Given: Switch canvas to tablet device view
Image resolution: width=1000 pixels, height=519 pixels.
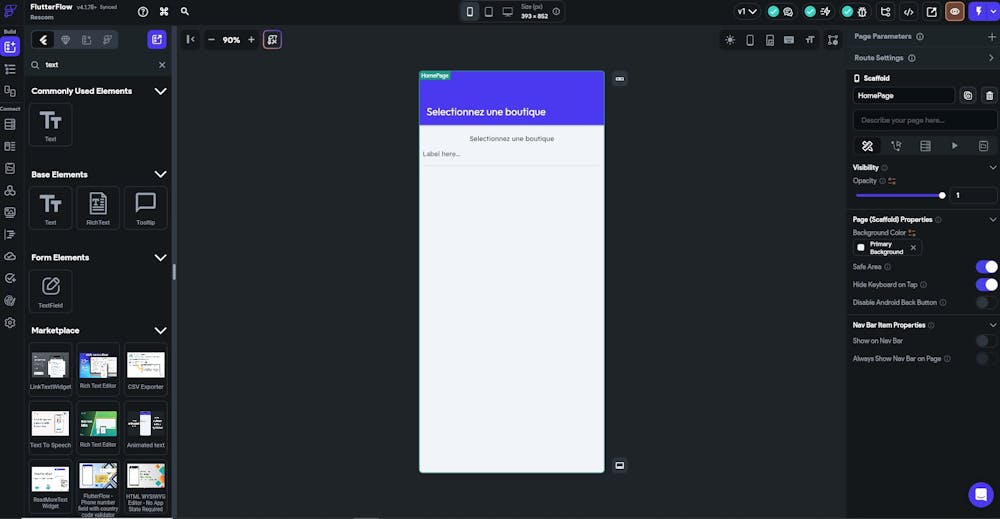Looking at the screenshot, I should [x=489, y=11].
